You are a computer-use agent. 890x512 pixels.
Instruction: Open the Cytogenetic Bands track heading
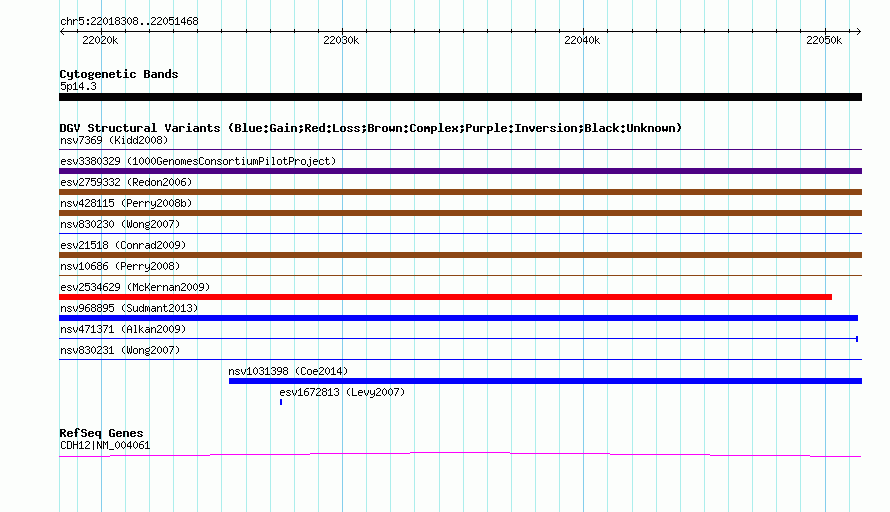(x=119, y=74)
